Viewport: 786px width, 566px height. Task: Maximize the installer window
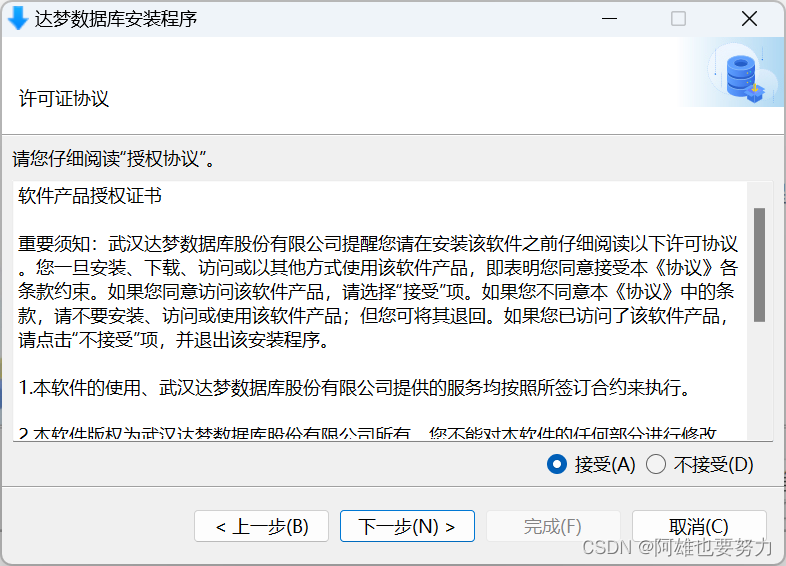click(678, 19)
